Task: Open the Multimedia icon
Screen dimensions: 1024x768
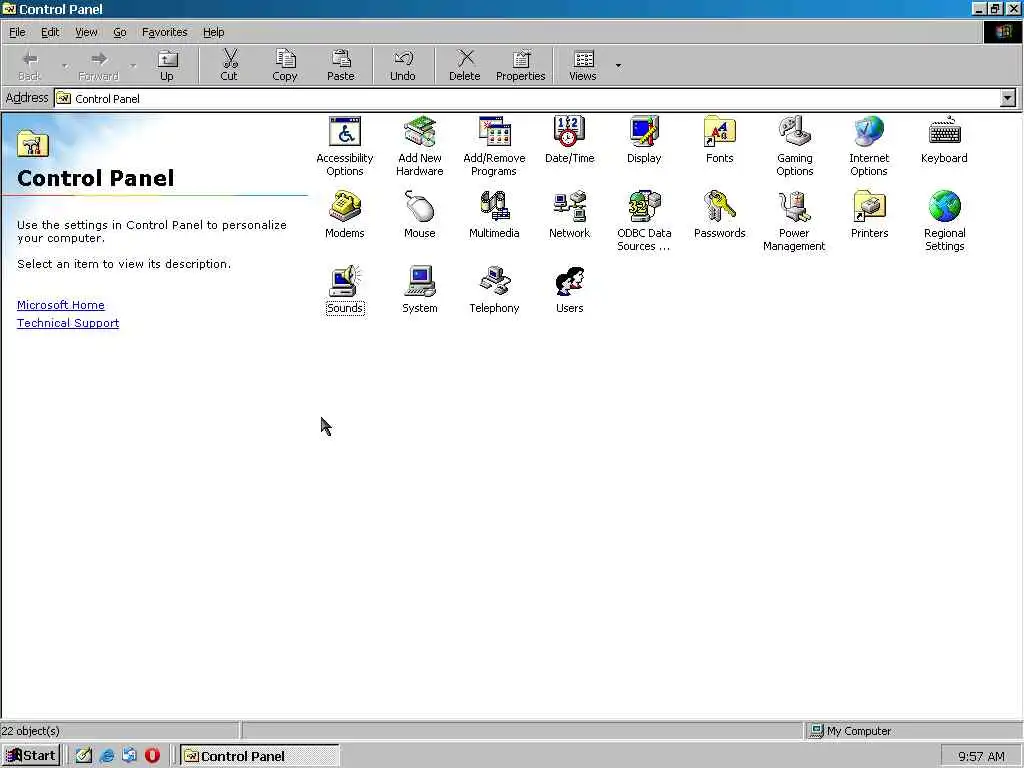Action: point(494,207)
